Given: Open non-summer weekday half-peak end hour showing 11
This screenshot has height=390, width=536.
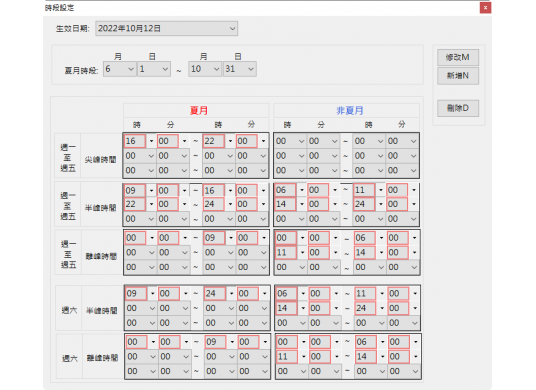Looking at the screenshot, I should point(369,190).
